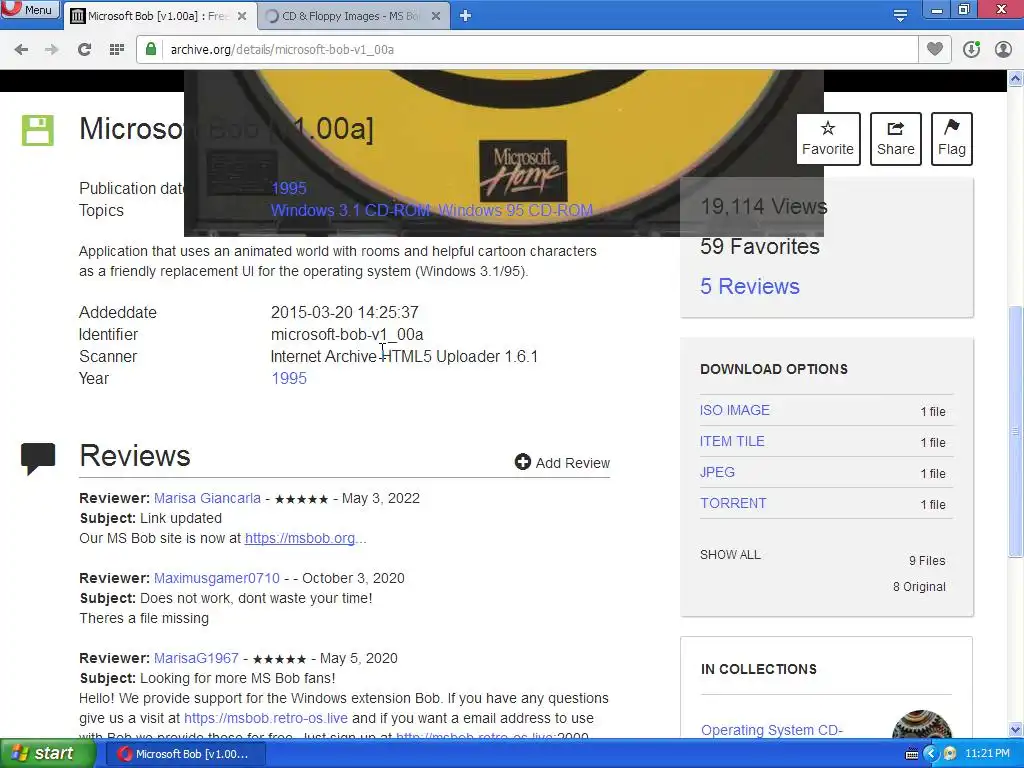
Task: Open reviewer Maximusgamer0710 profile
Action: pos(217,578)
